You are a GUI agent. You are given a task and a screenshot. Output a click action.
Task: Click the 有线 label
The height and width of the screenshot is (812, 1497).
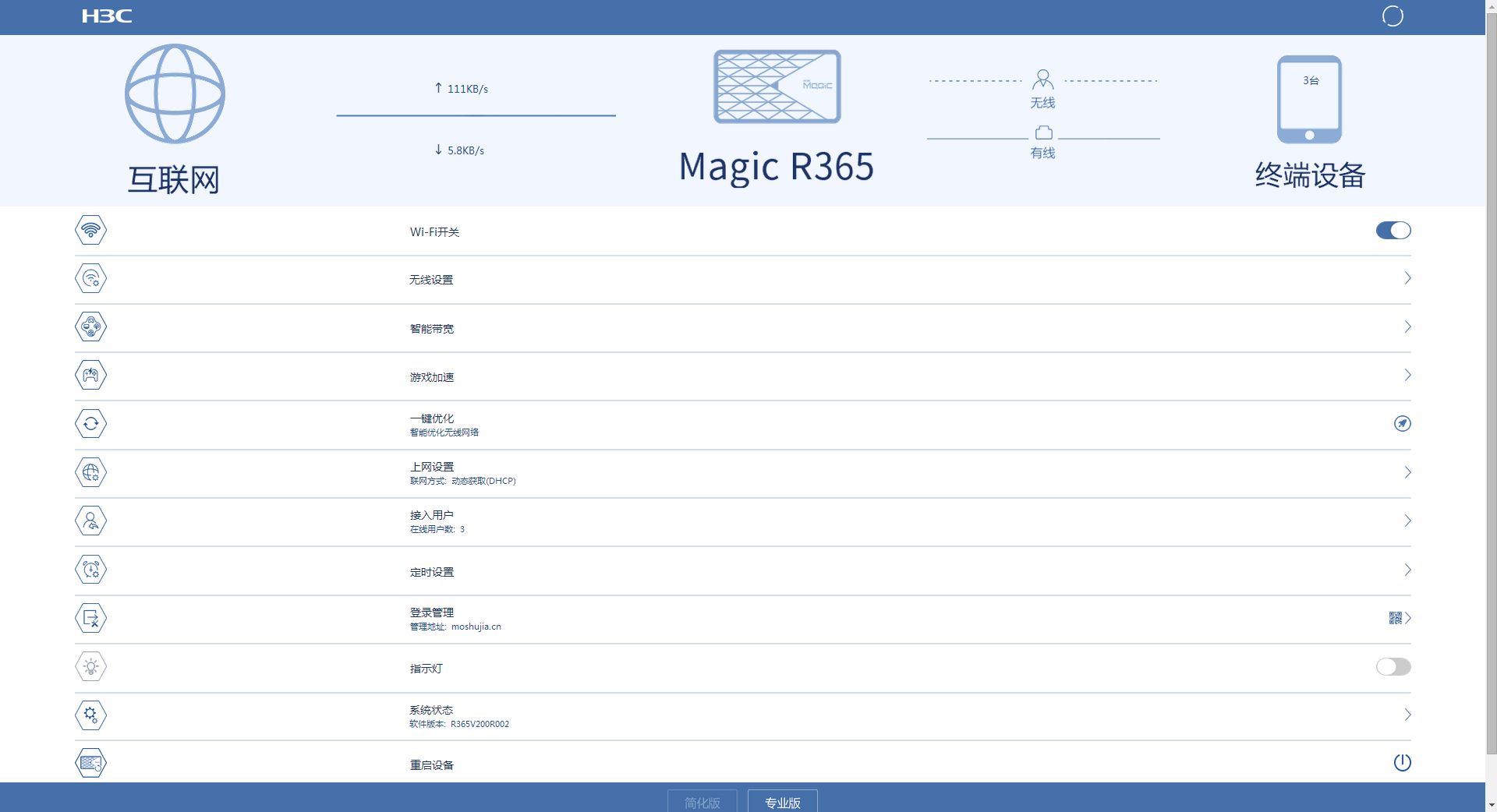1042,154
